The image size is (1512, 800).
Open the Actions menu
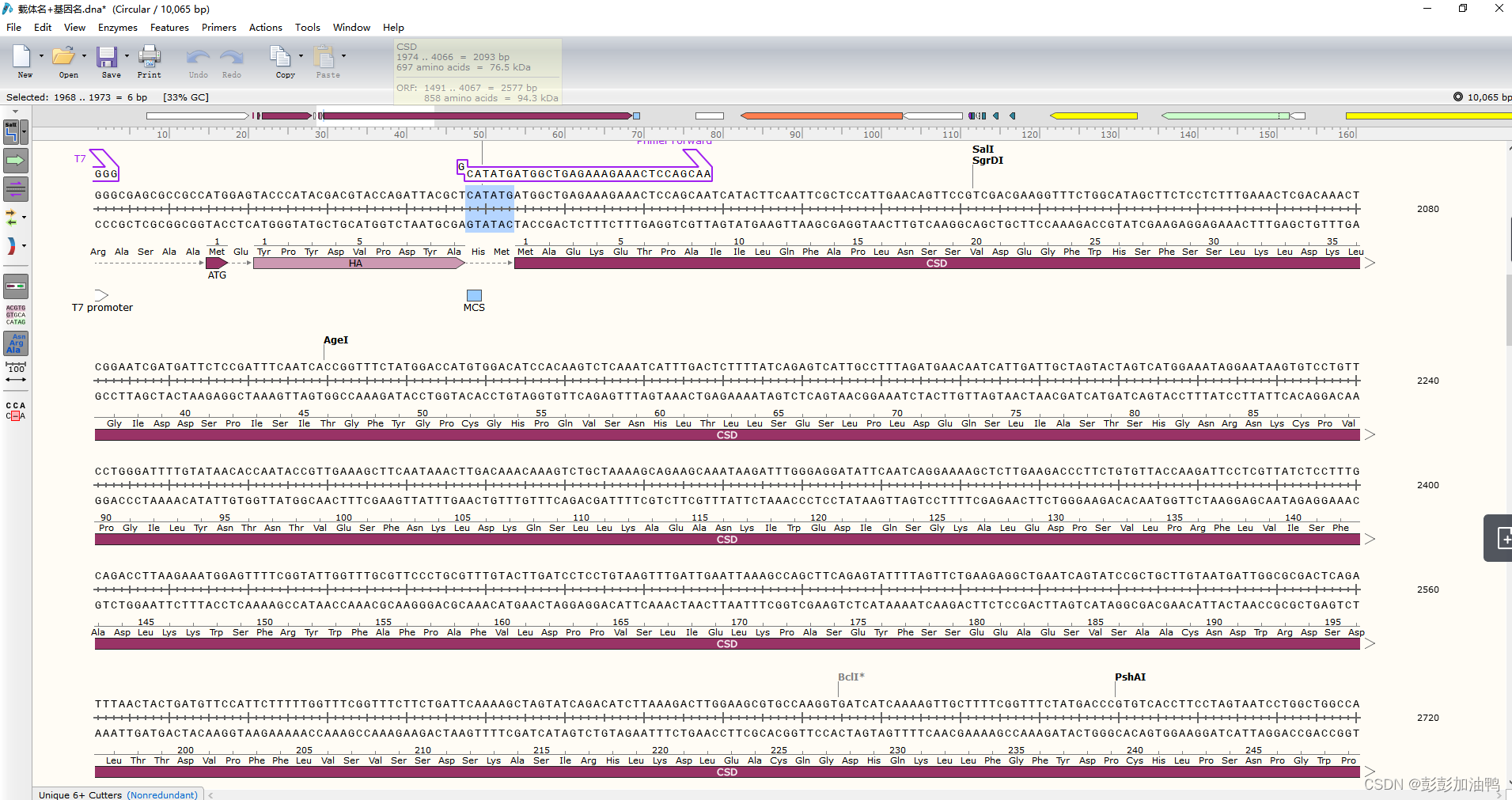point(266,27)
